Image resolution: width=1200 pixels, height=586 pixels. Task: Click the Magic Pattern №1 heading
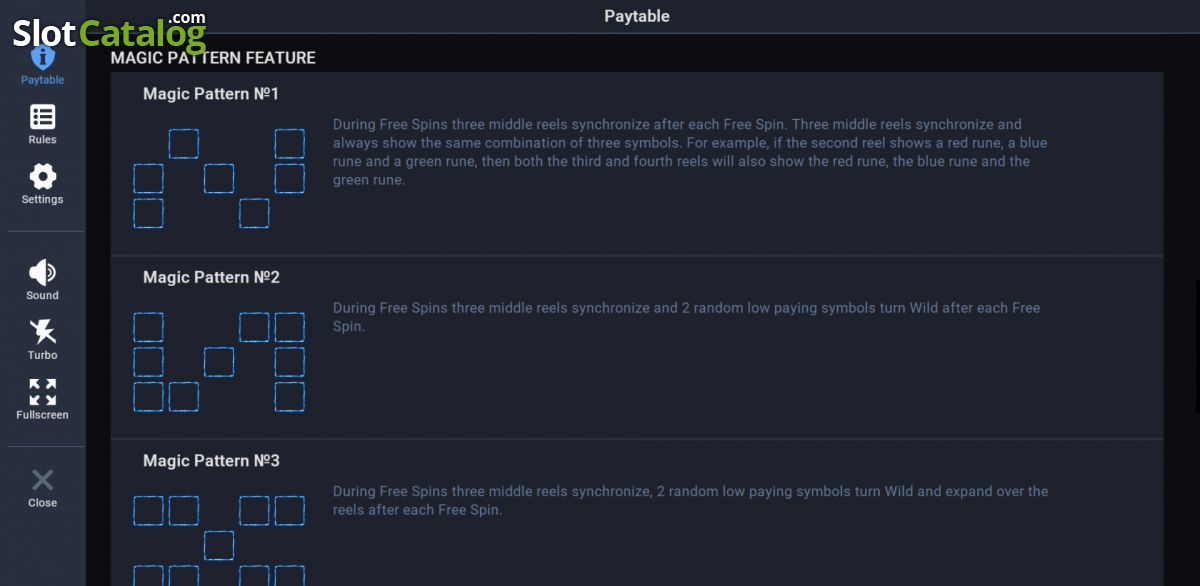point(211,94)
